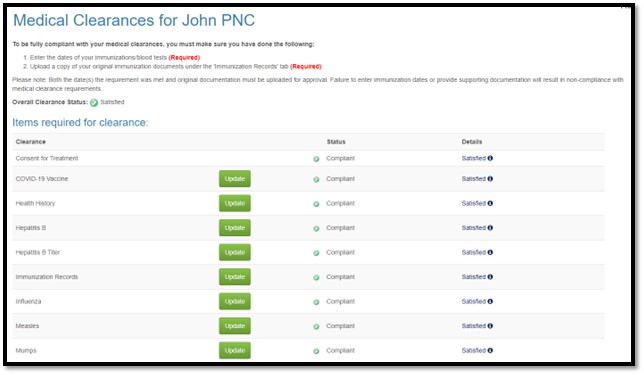Update the COVID-19 Vaccine clearance
The width and height of the screenshot is (644, 375).
tap(235, 179)
